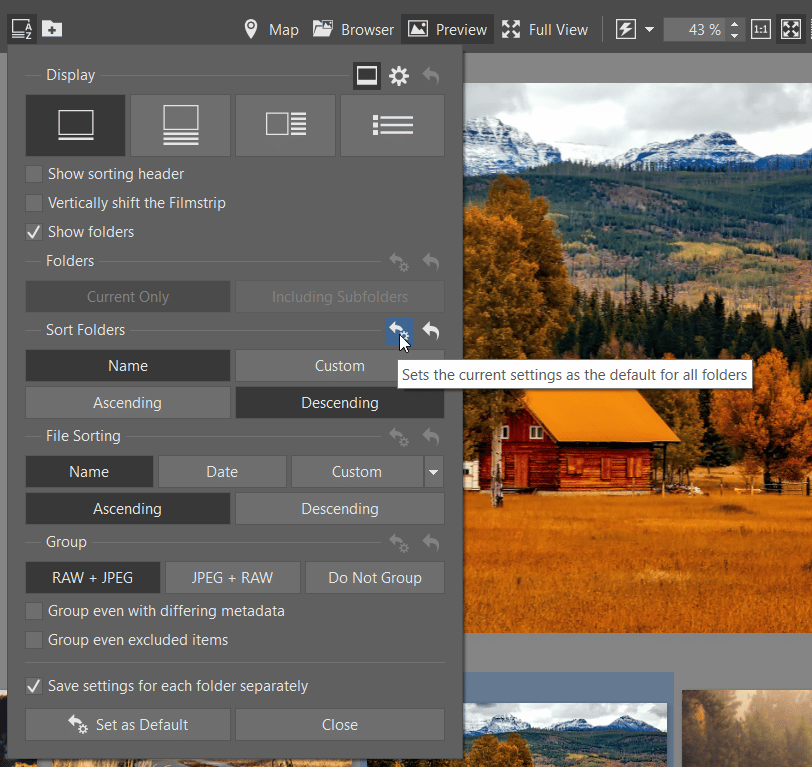Switch to the Browser tab
812x767 pixels.
coord(353,29)
